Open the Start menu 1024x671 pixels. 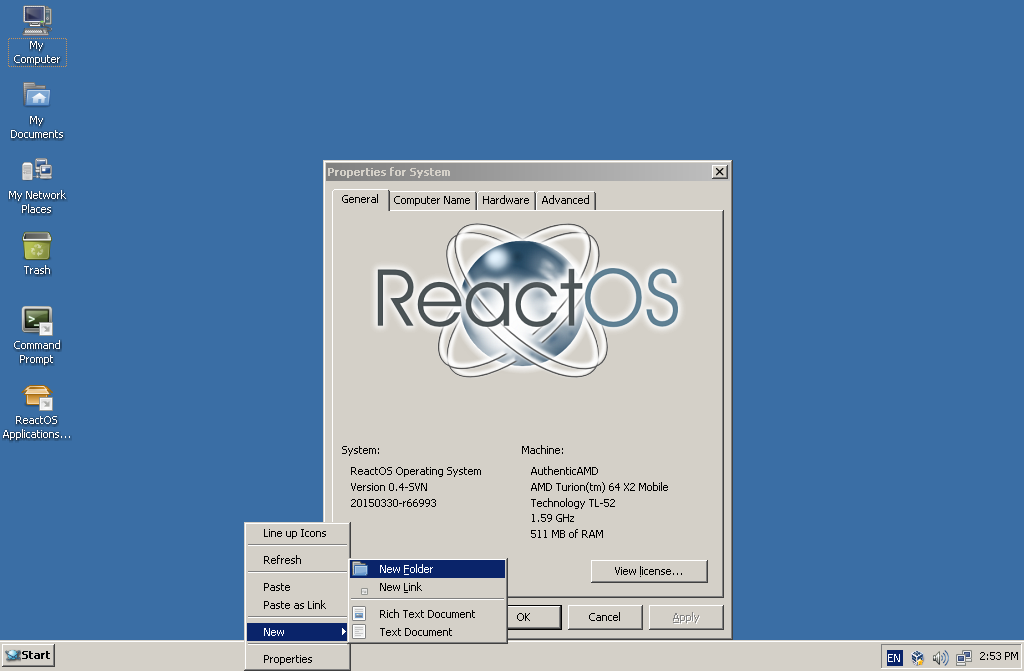coord(28,655)
